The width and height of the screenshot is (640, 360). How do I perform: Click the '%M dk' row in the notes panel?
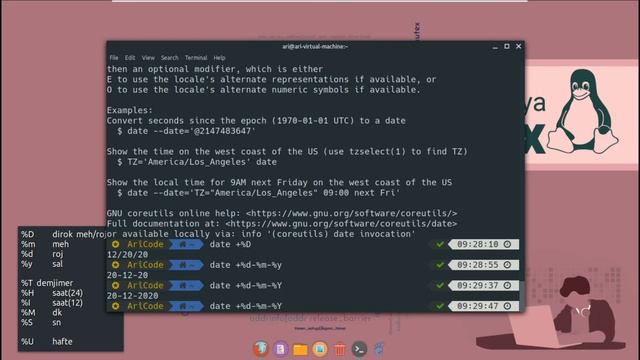click(x=42, y=312)
